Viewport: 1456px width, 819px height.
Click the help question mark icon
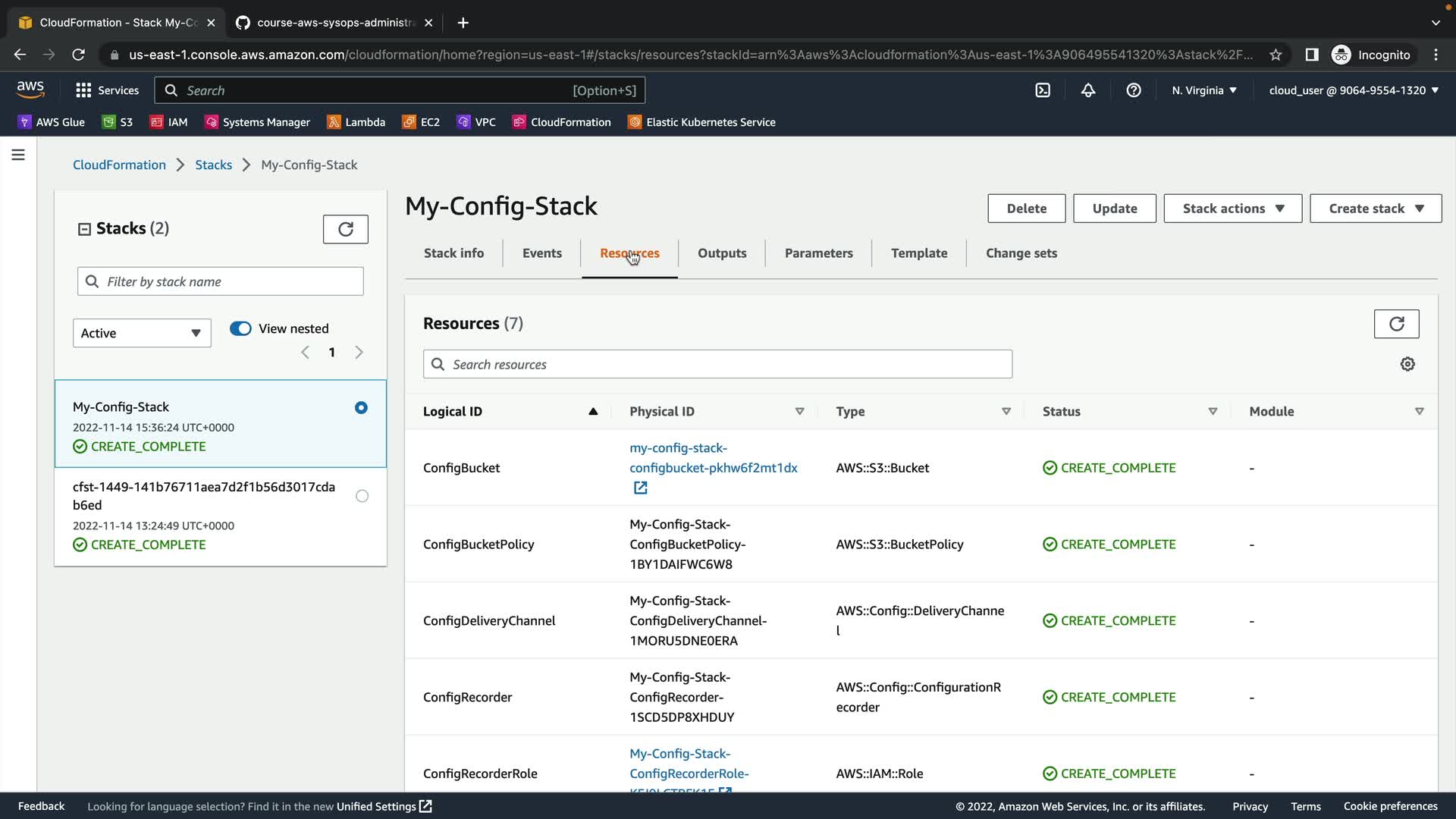[1133, 90]
